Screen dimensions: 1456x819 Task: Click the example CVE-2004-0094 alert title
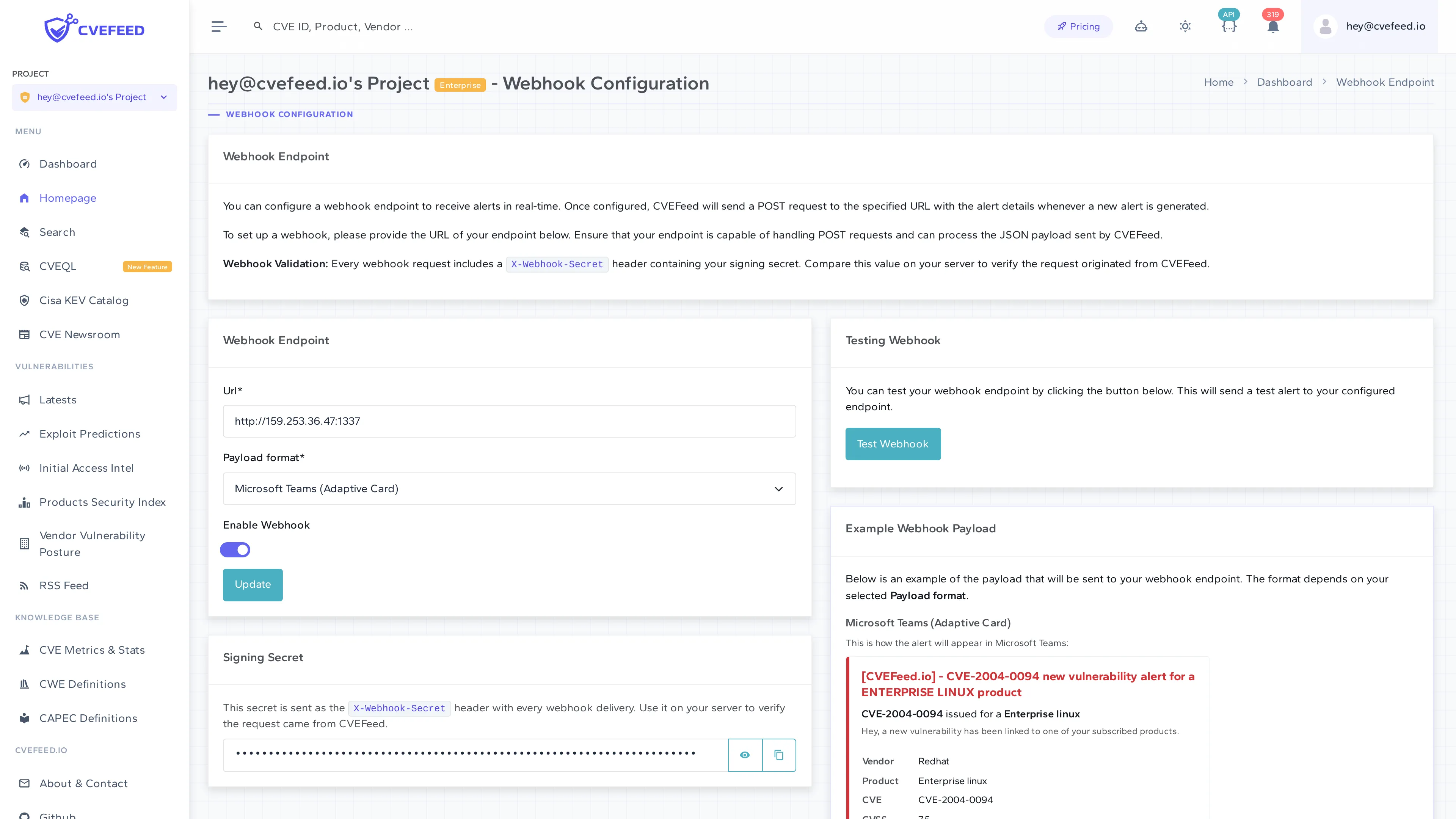(x=1028, y=684)
